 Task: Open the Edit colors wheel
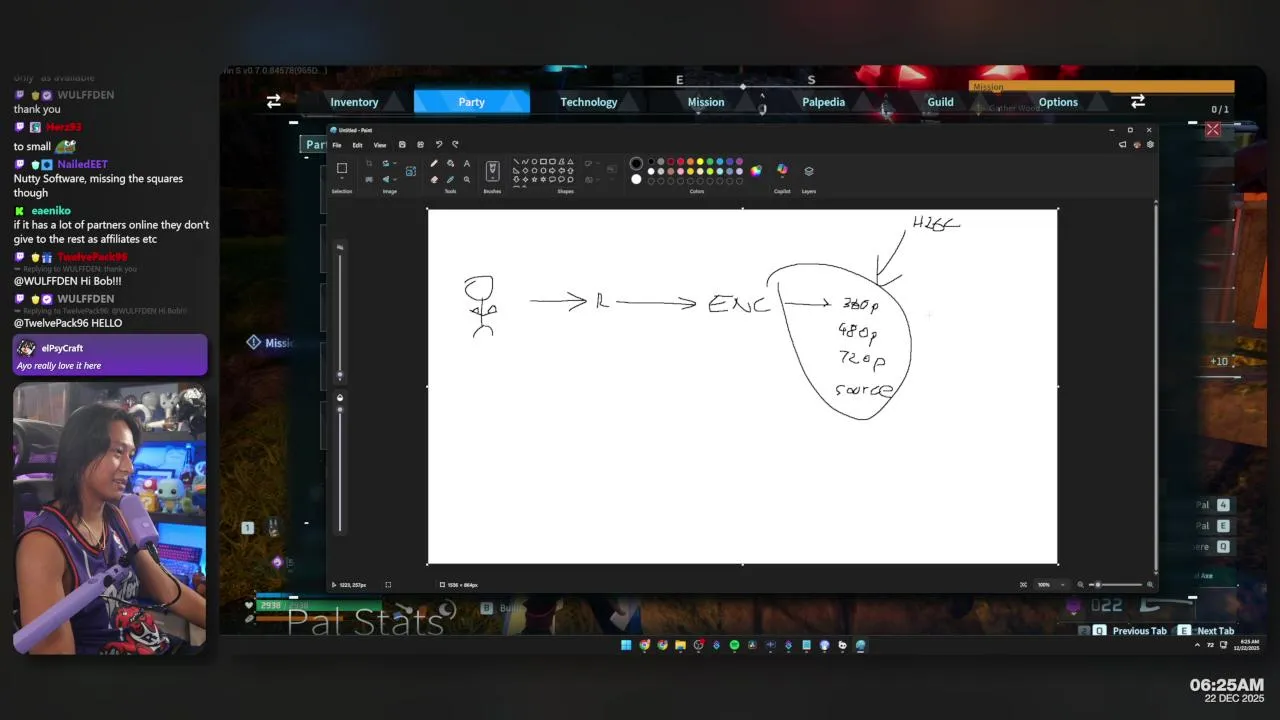[756, 171]
